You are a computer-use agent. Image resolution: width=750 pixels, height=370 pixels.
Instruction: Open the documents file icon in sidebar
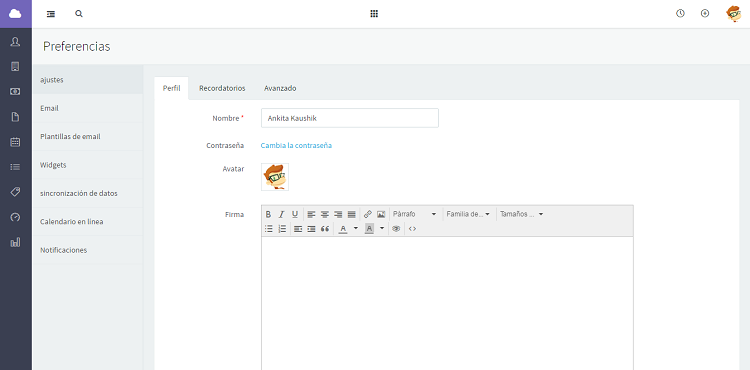click(x=15, y=117)
